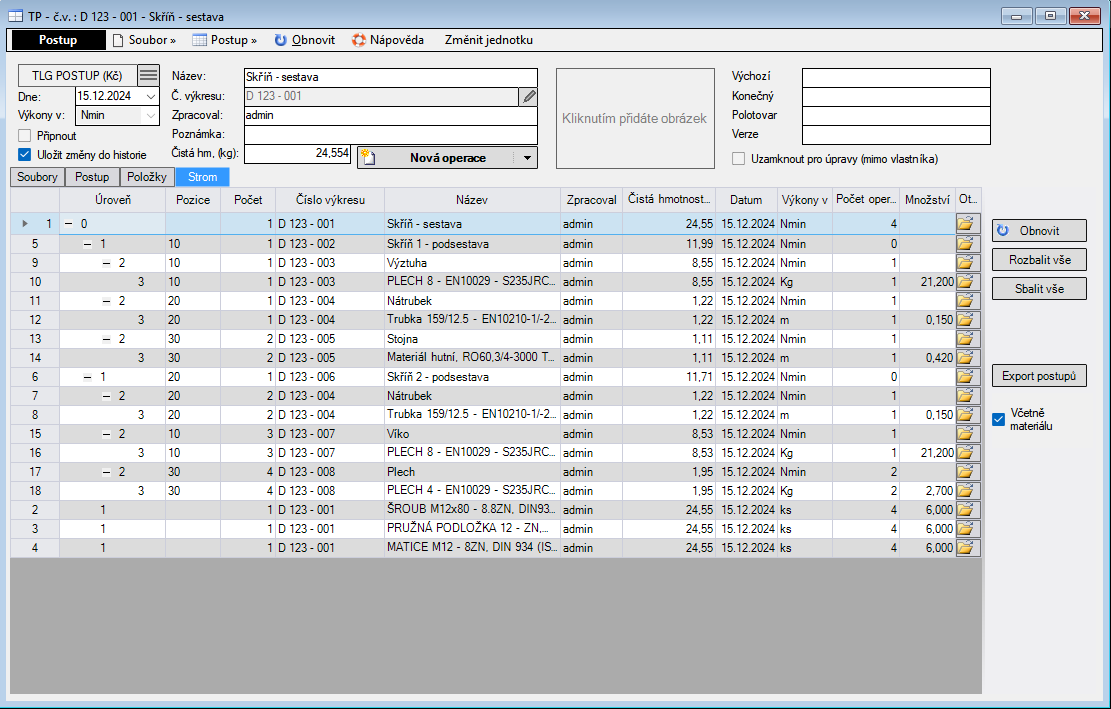This screenshot has height=709, width=1111.
Task: Click the Verze input field
Action: click(896, 135)
